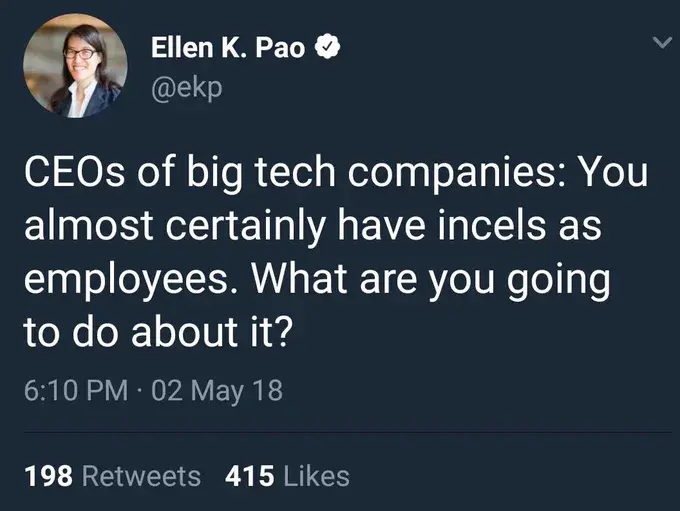The image size is (680, 511).
Task: View the 415 Likes list
Action: coord(288,476)
